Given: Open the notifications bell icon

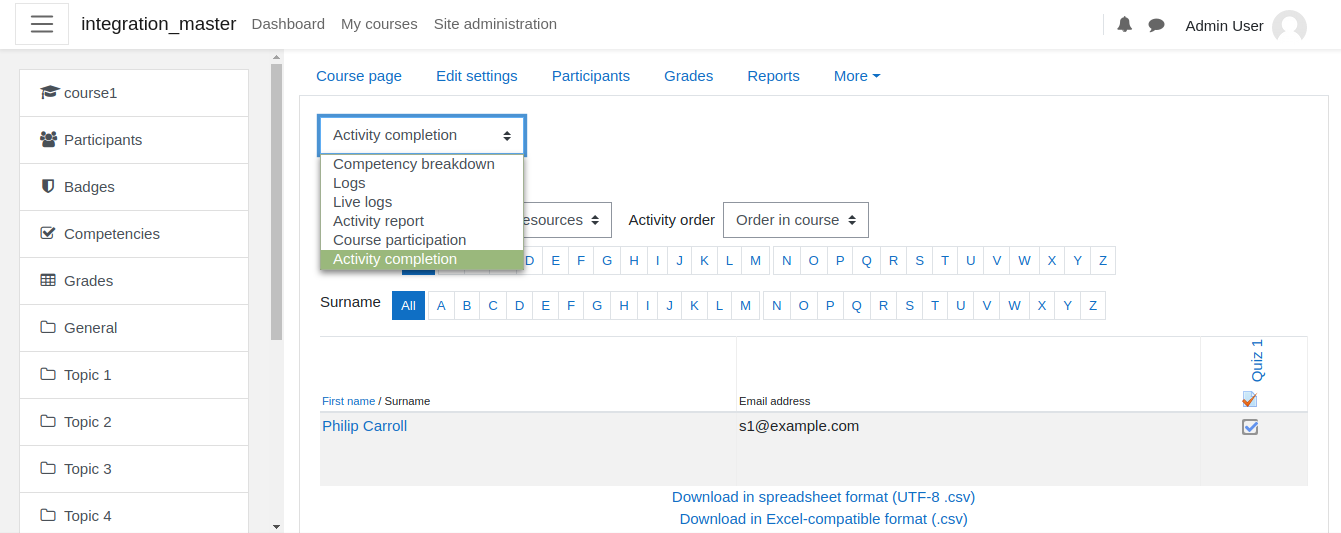Looking at the screenshot, I should click(1125, 25).
